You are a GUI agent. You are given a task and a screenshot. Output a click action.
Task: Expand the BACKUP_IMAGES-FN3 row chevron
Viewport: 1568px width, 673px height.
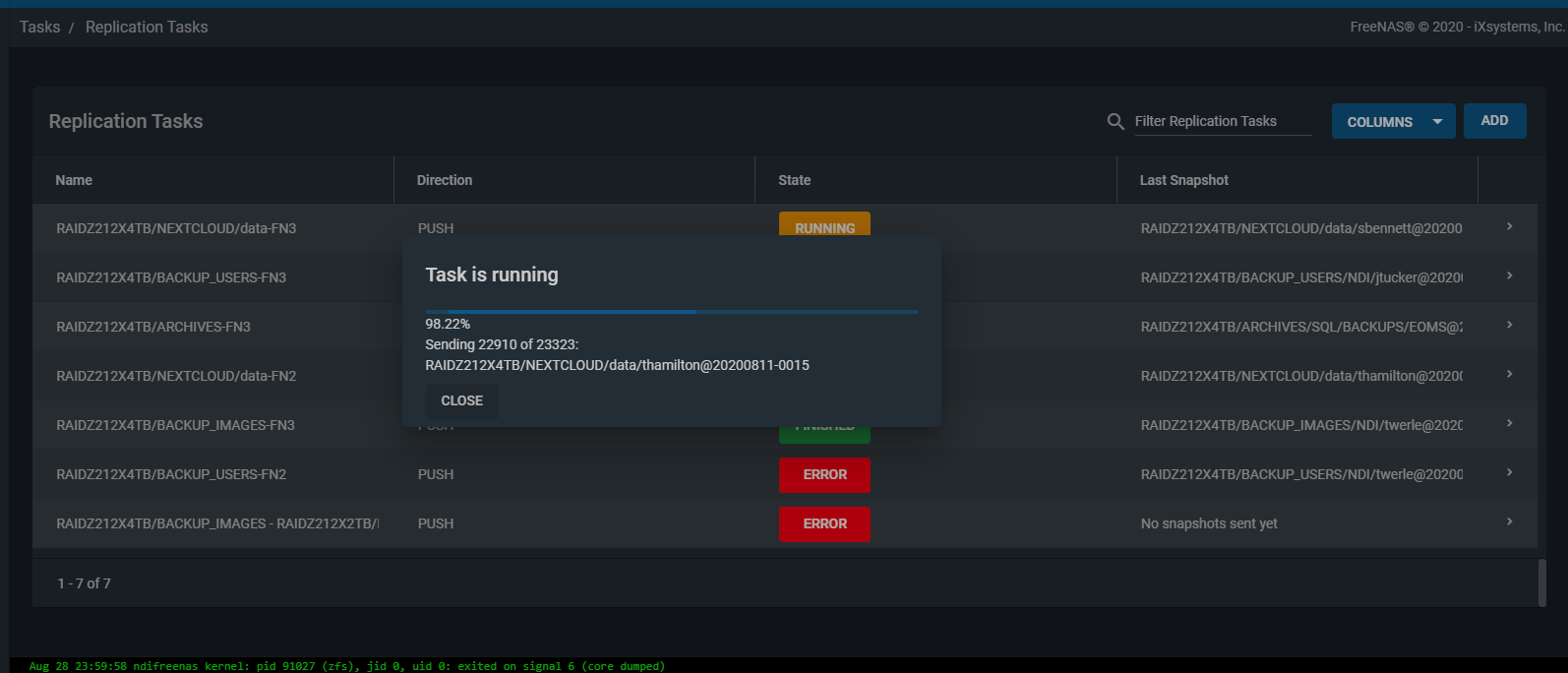pos(1509,424)
